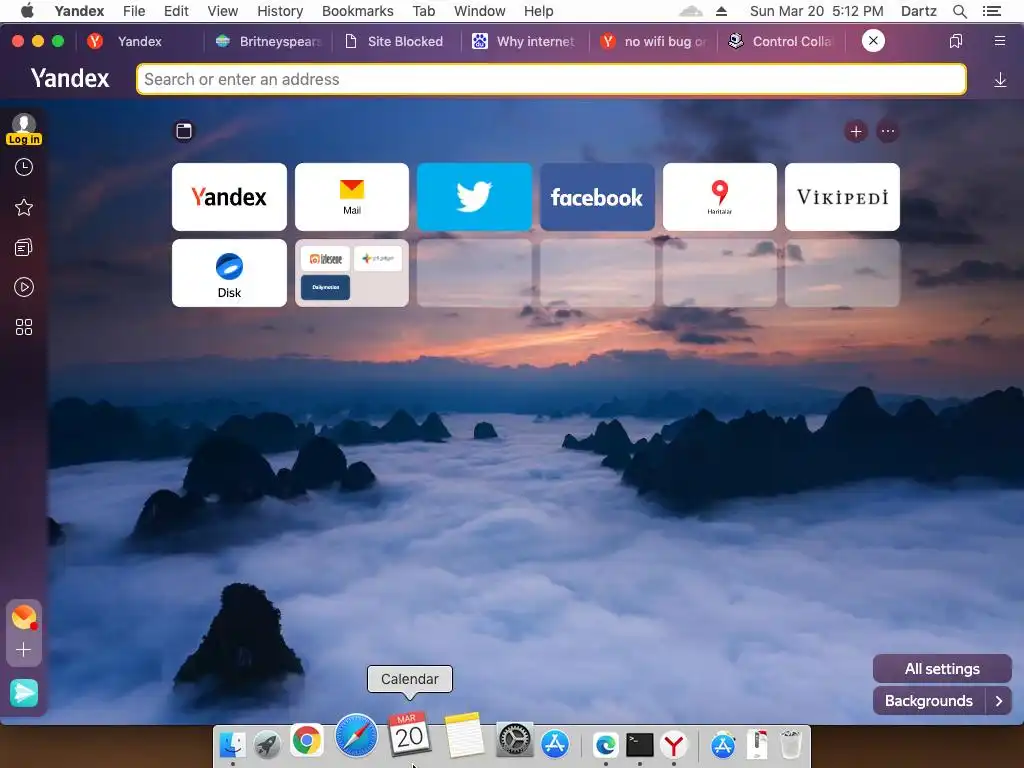Image resolution: width=1024 pixels, height=768 pixels.
Task: Open System Preferences from the Dock
Action: click(515, 741)
